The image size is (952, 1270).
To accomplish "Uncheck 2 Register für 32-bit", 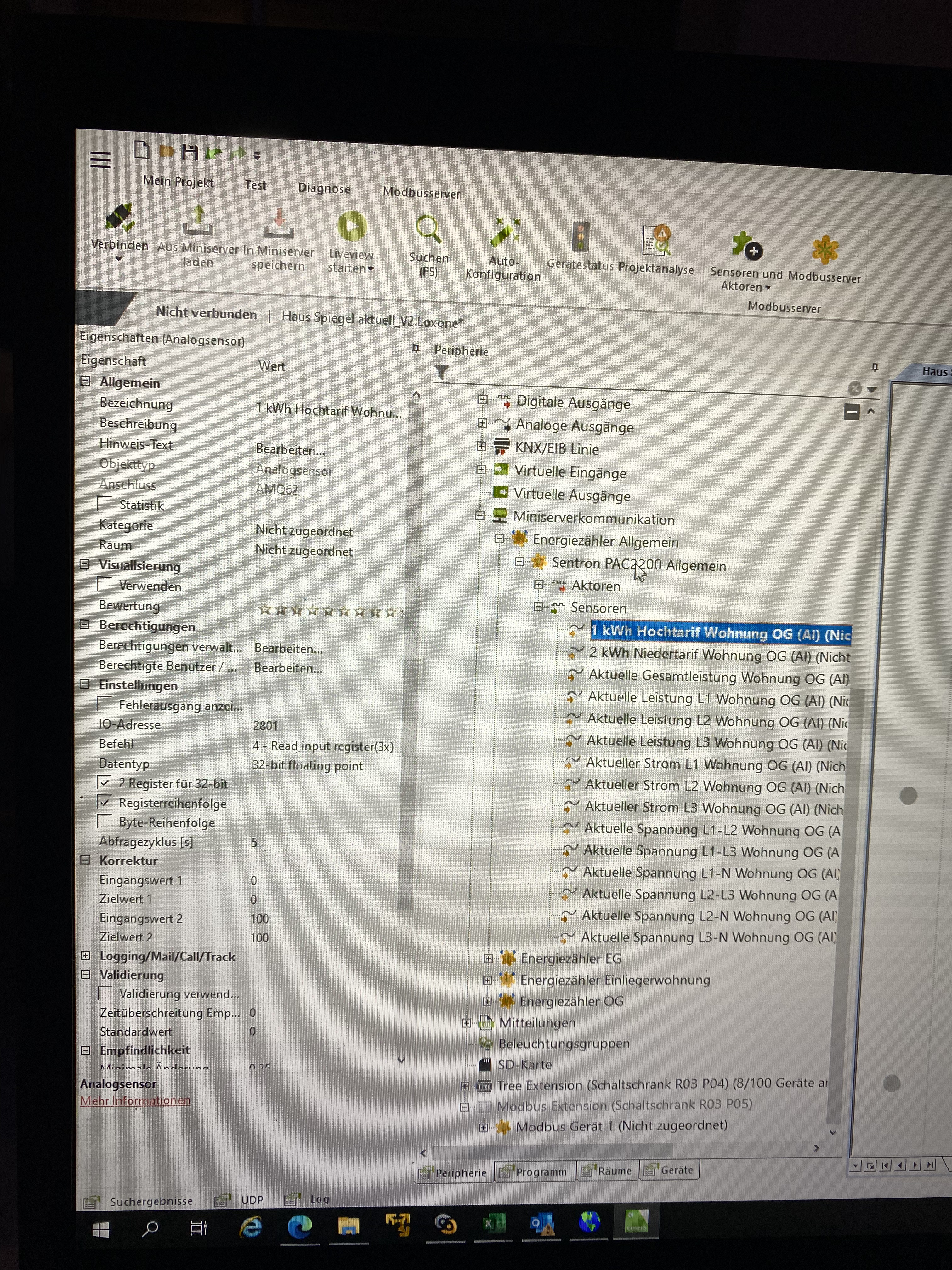I will (105, 782).
